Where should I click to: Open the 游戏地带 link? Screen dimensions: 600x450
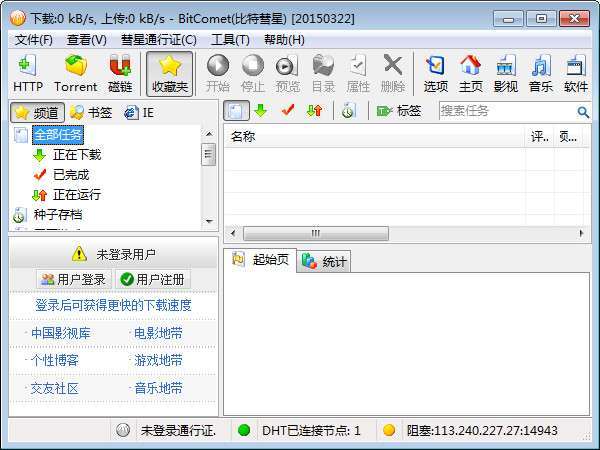pyautogui.click(x=158, y=360)
